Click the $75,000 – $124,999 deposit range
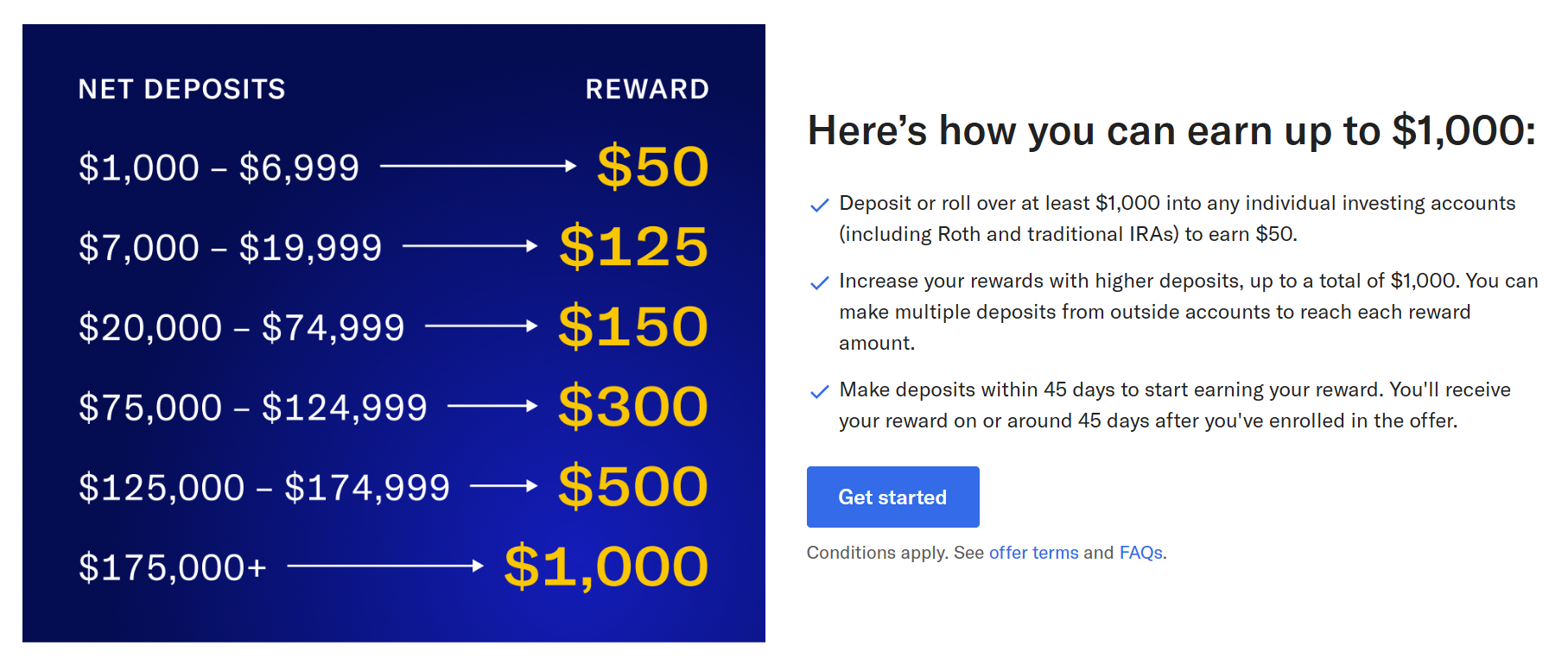1568x671 pixels. click(x=252, y=408)
